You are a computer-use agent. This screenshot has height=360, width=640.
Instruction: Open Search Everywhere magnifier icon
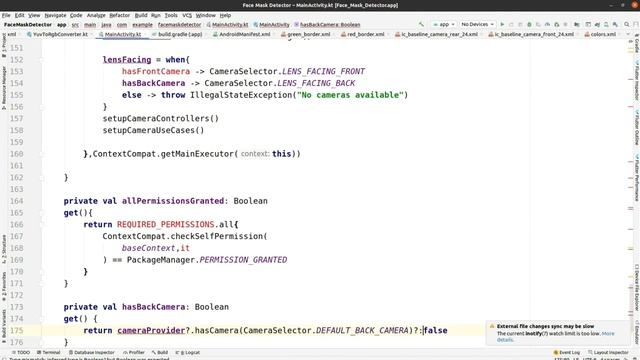(x=627, y=24)
